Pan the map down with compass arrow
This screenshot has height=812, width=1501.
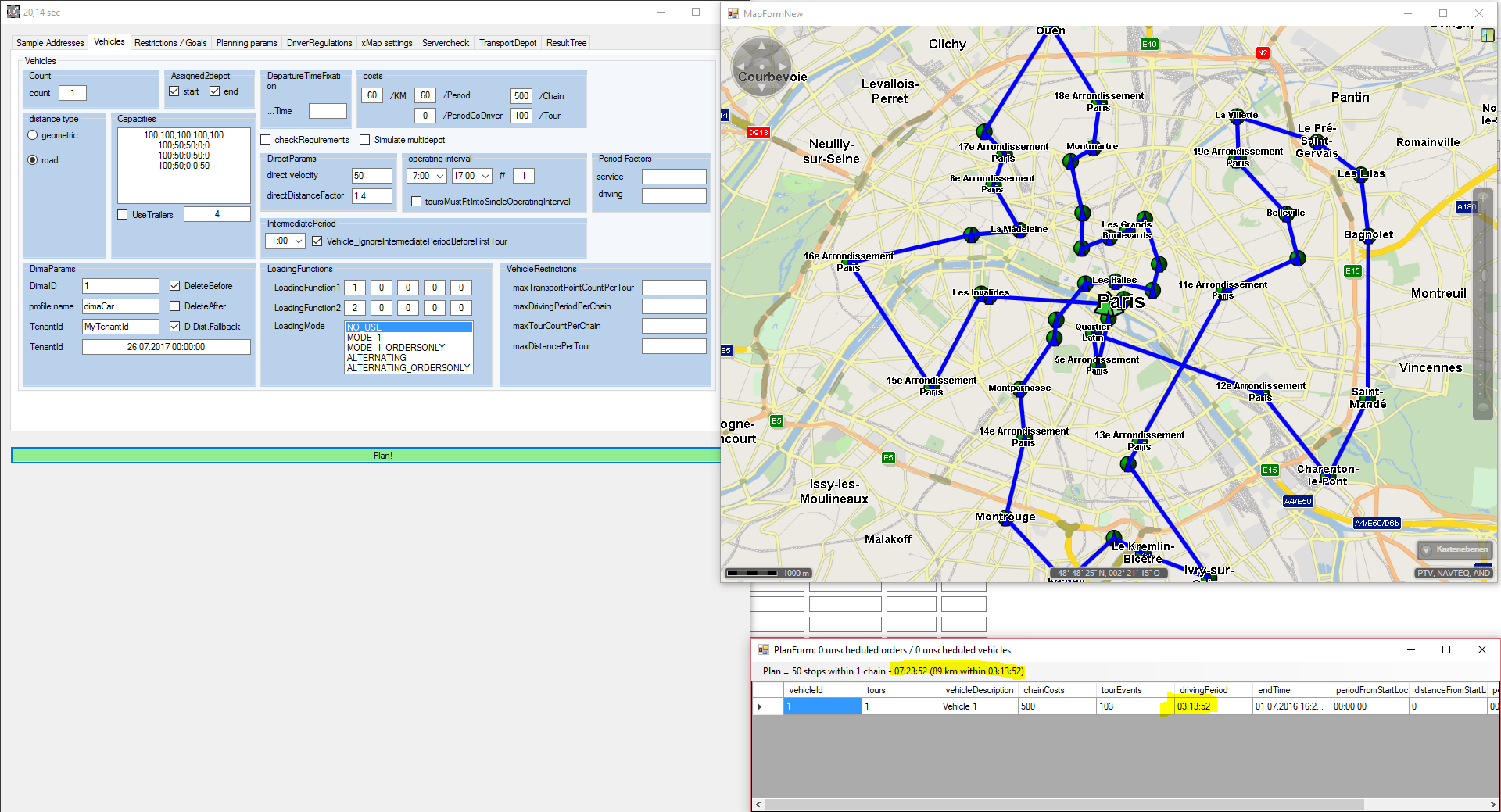tap(761, 88)
